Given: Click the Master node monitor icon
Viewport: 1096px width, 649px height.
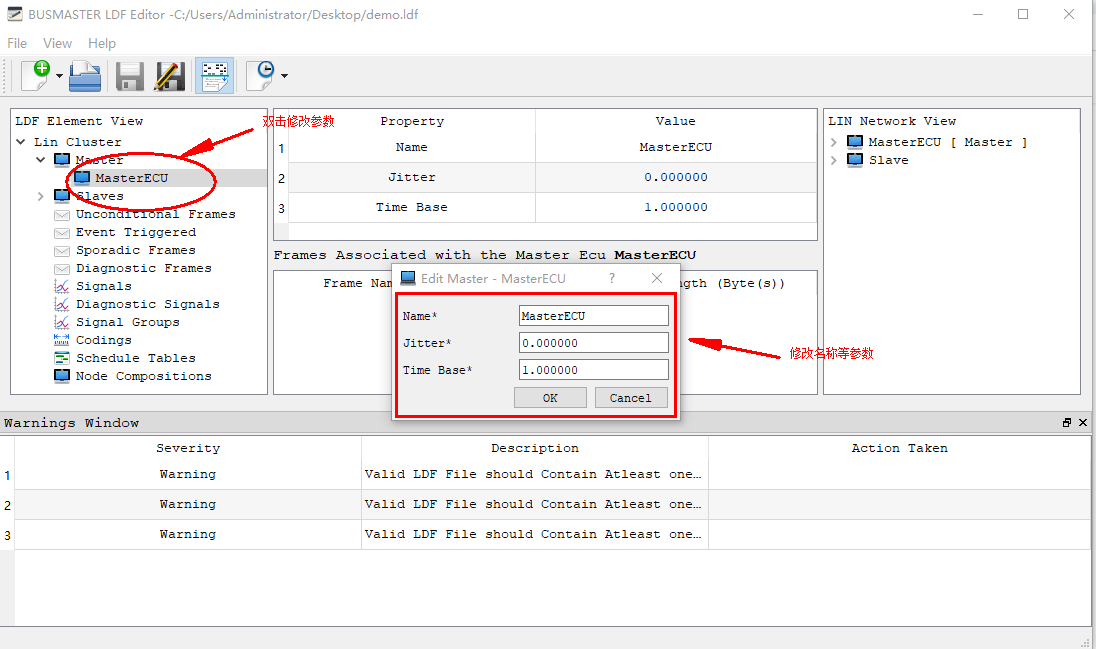Looking at the screenshot, I should pyautogui.click(x=62, y=160).
